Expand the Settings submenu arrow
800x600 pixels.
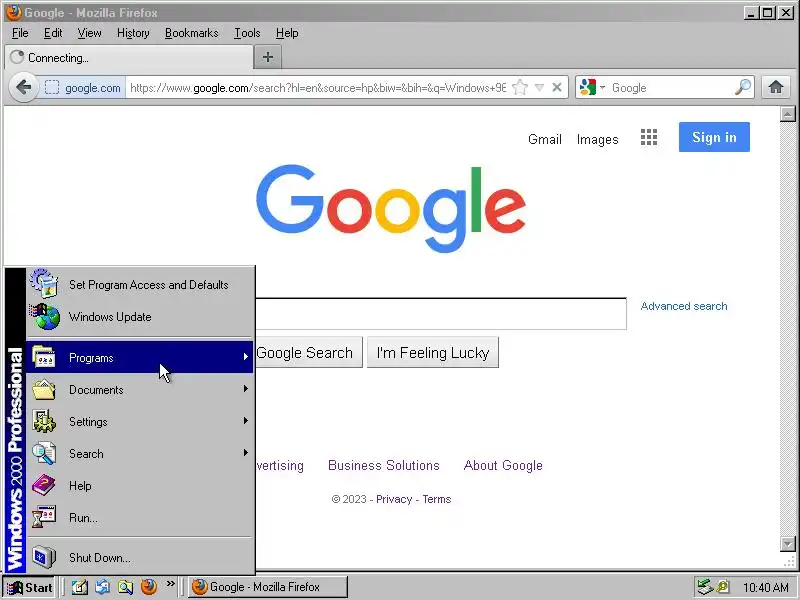246,421
